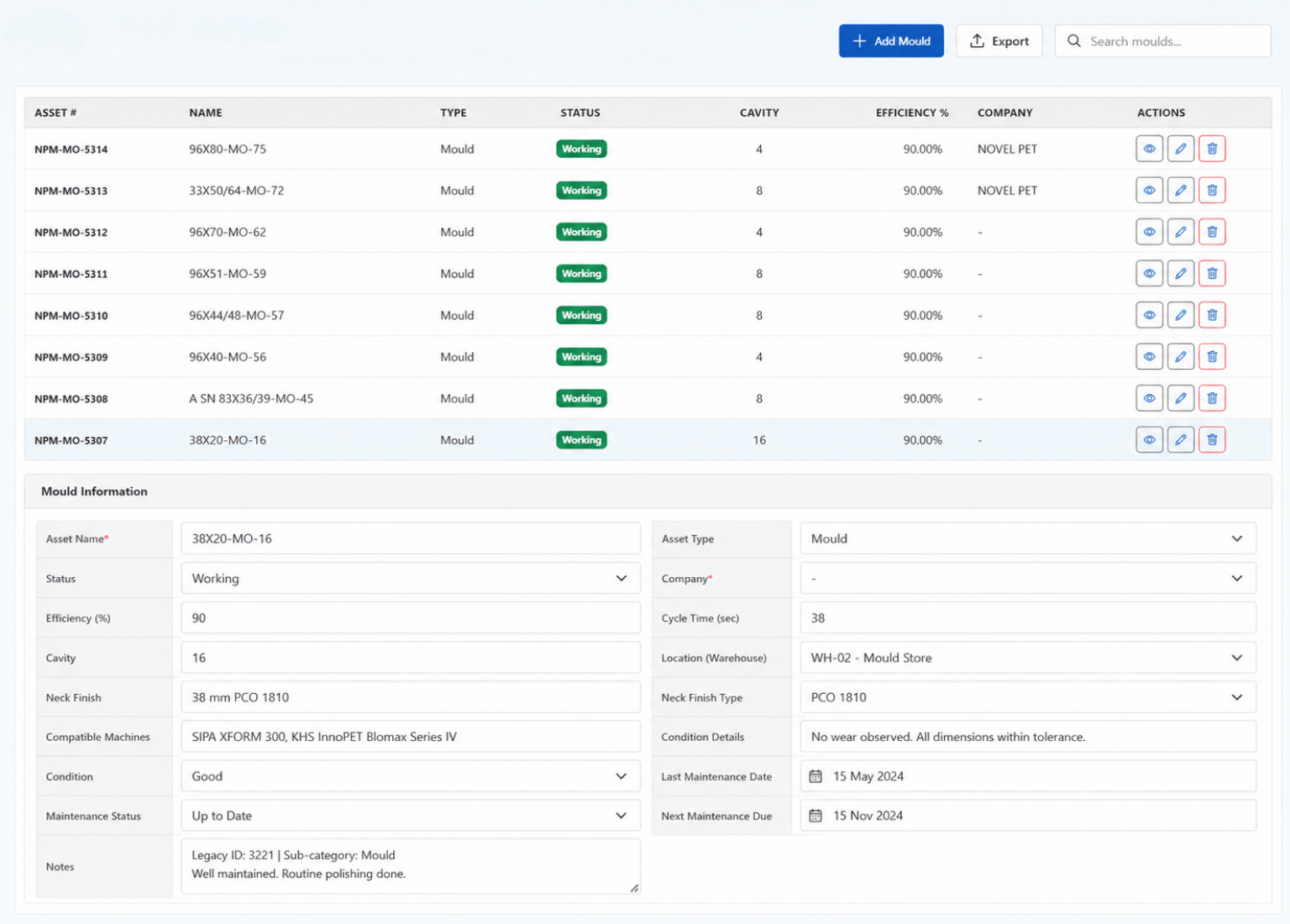Click into the Notes text area
Screen dimensions: 1290x924
coord(411,866)
